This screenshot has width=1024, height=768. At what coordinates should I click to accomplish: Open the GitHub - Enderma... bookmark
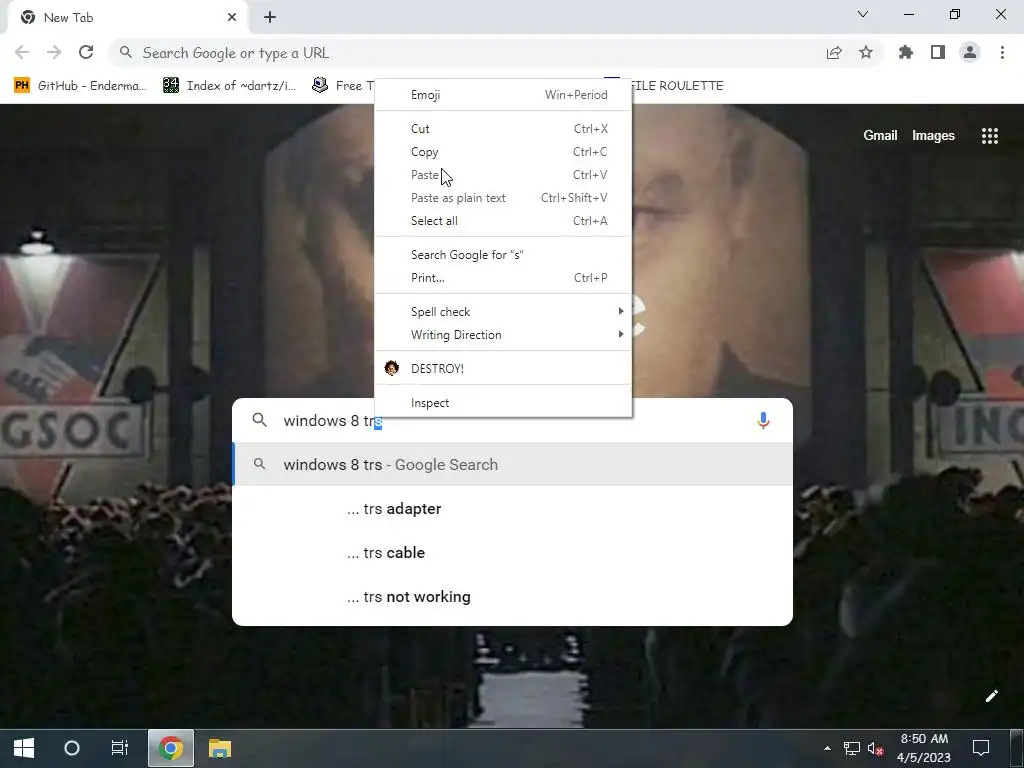(x=80, y=86)
